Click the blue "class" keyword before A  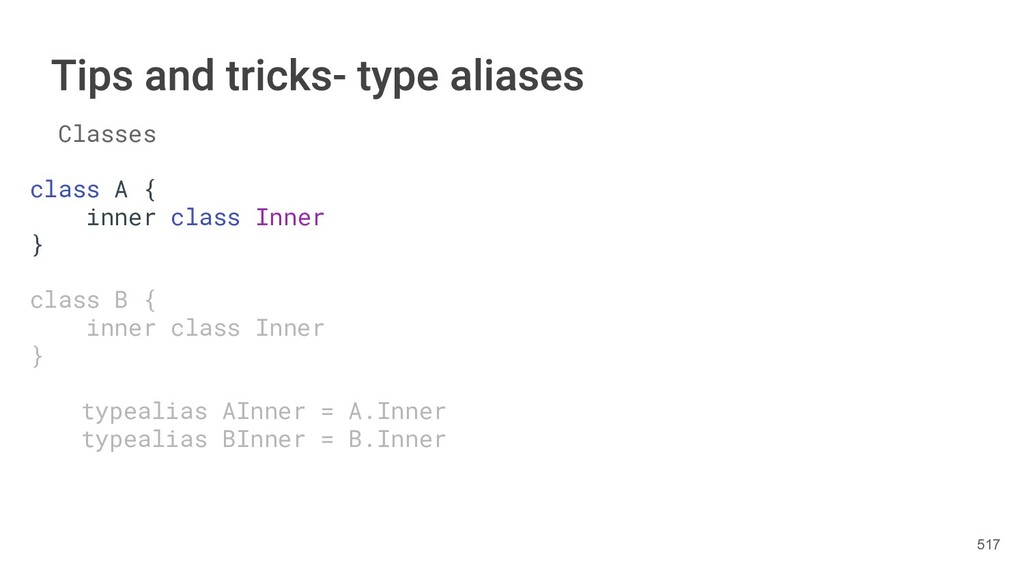[65, 189]
